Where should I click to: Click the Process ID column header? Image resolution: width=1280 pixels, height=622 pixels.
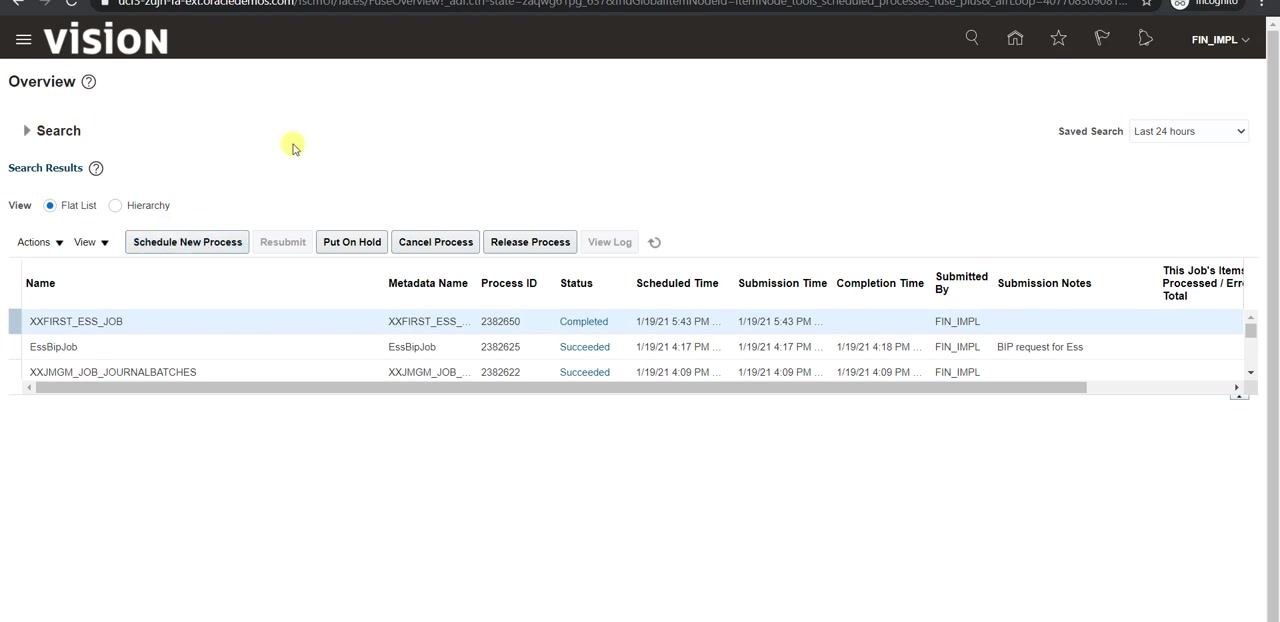click(509, 283)
